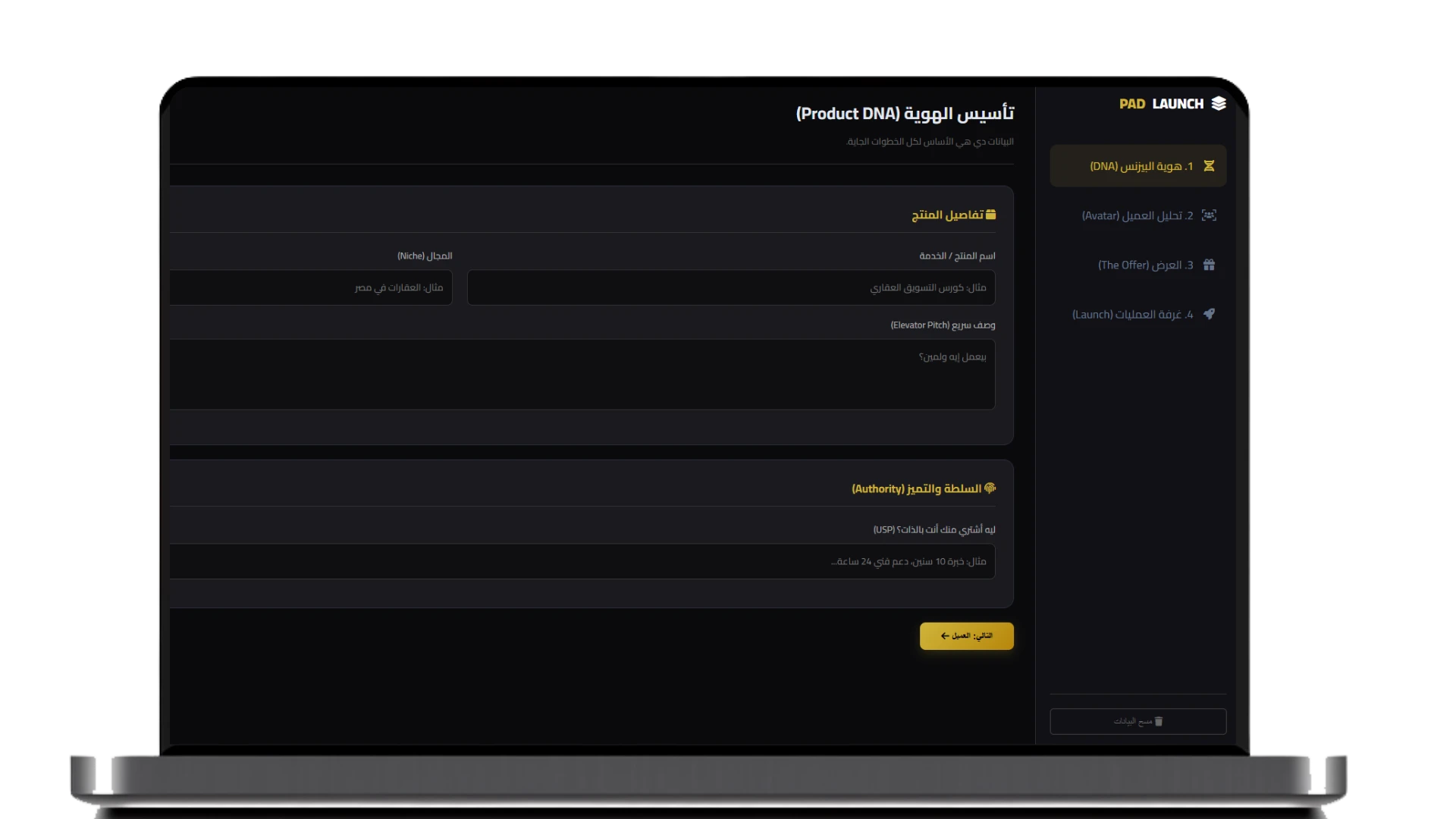Go to '4. غرفة العمليات (Launch)' step

tap(1132, 315)
